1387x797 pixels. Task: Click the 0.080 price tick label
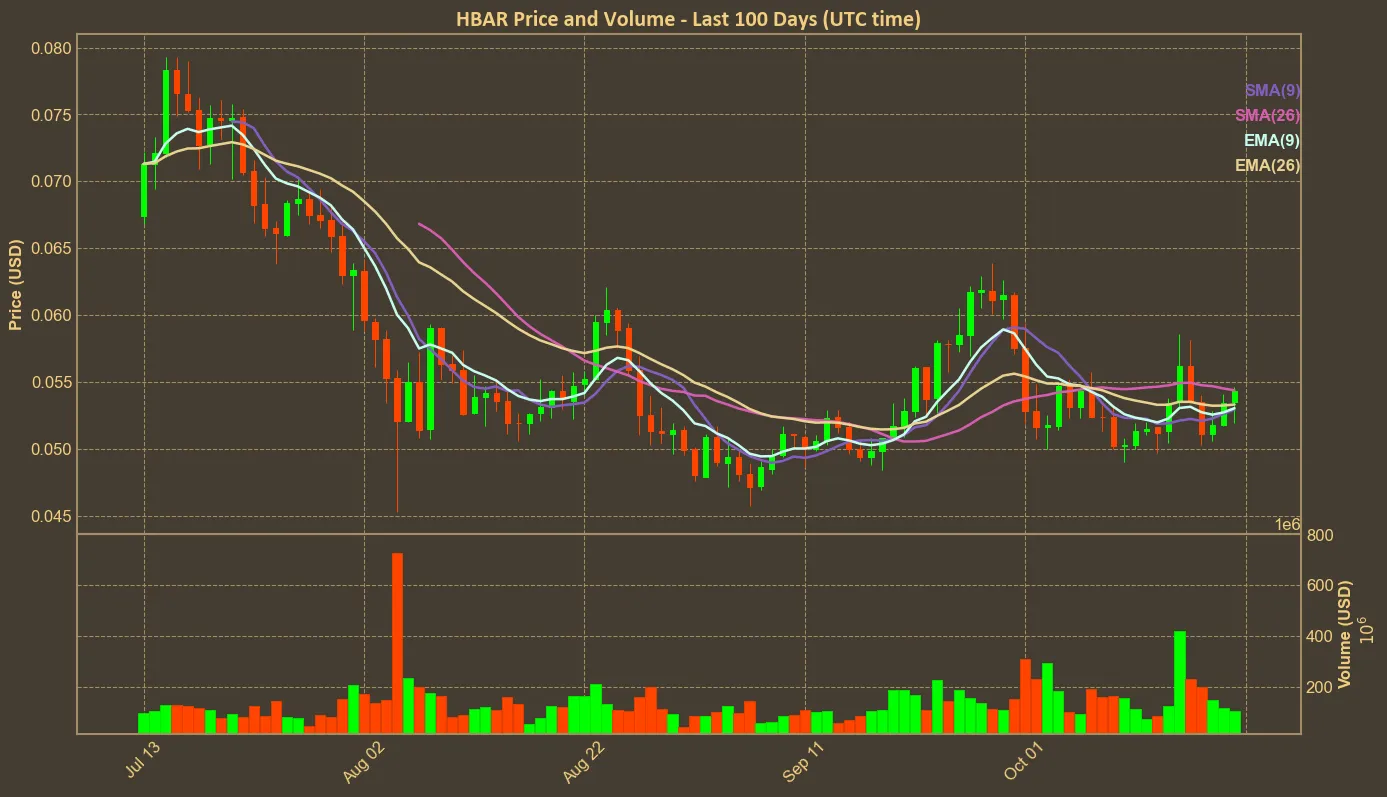click(50, 48)
